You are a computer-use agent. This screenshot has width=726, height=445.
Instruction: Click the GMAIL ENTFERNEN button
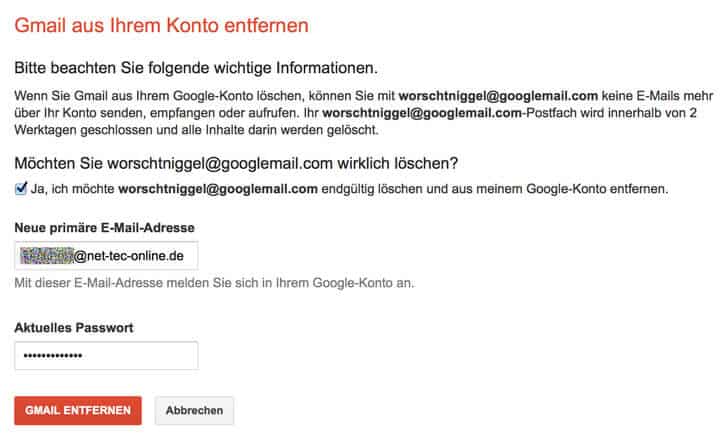click(78, 410)
